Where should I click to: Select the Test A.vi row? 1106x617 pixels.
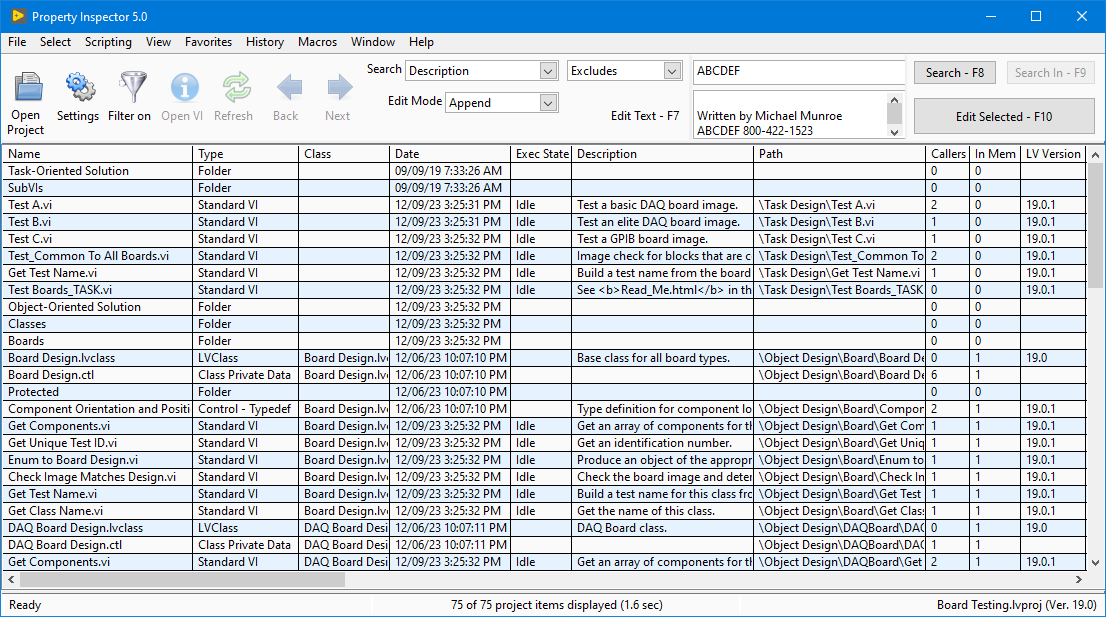tap(30, 205)
